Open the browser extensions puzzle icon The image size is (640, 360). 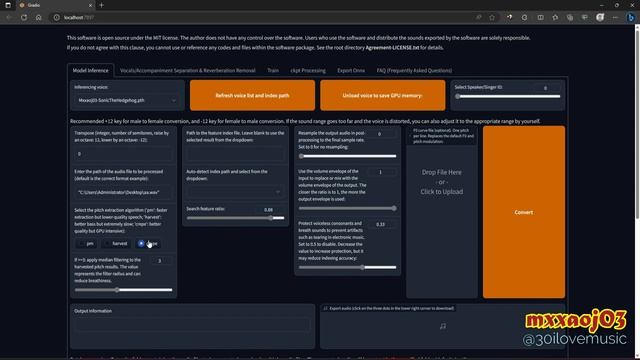524,18
